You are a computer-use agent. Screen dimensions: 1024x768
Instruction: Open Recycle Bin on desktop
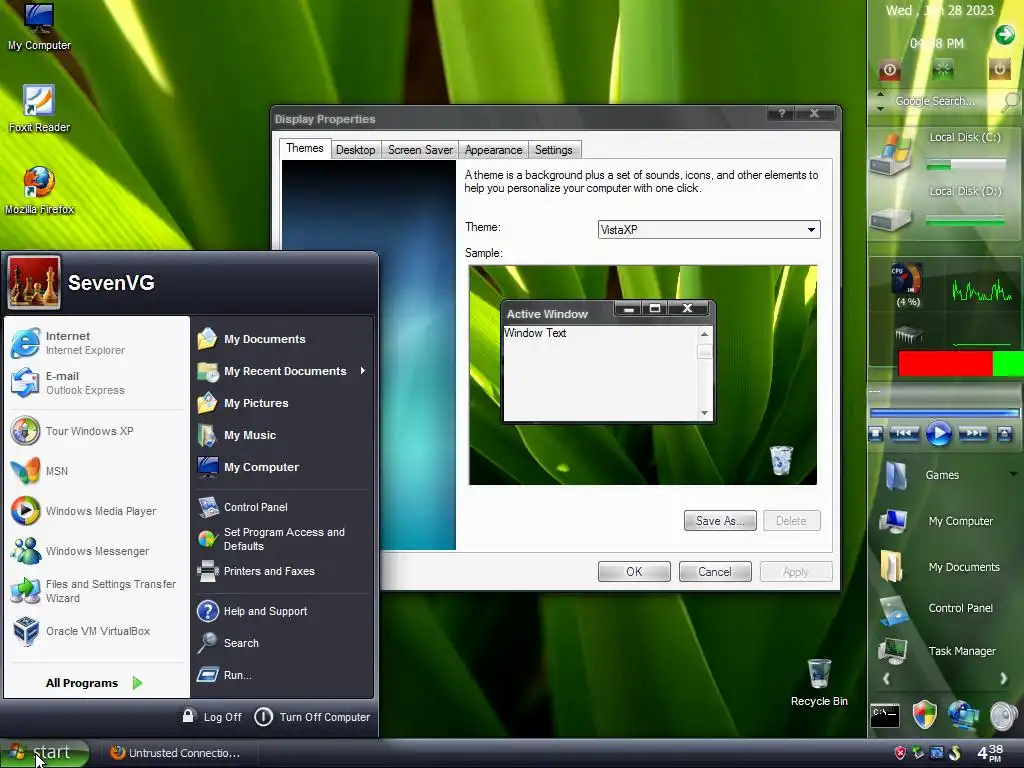click(819, 682)
